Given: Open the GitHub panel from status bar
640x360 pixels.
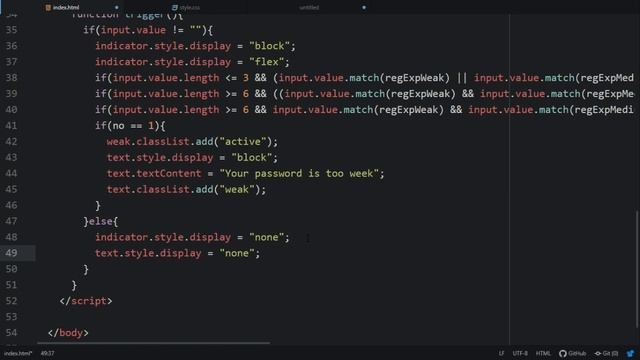Looking at the screenshot, I should pyautogui.click(x=572, y=353).
